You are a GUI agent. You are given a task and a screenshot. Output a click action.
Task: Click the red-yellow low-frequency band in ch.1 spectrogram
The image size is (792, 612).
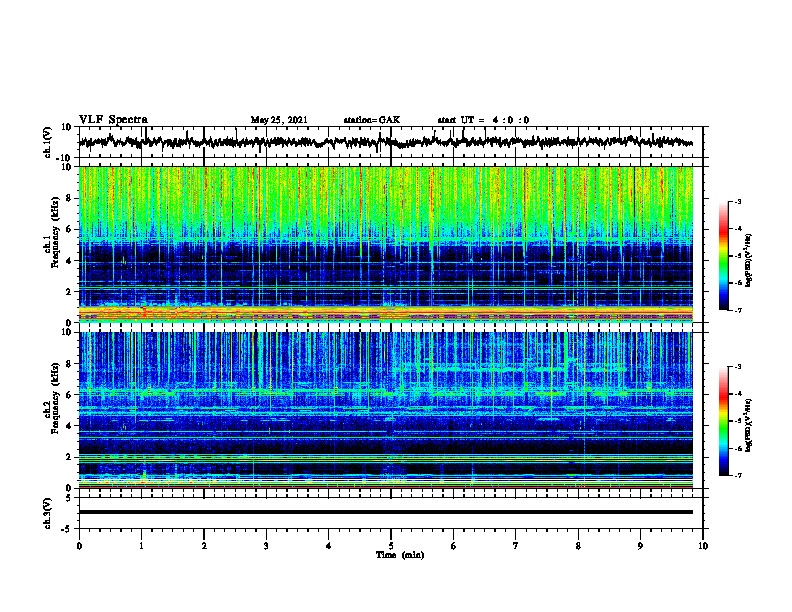pyautogui.click(x=386, y=313)
